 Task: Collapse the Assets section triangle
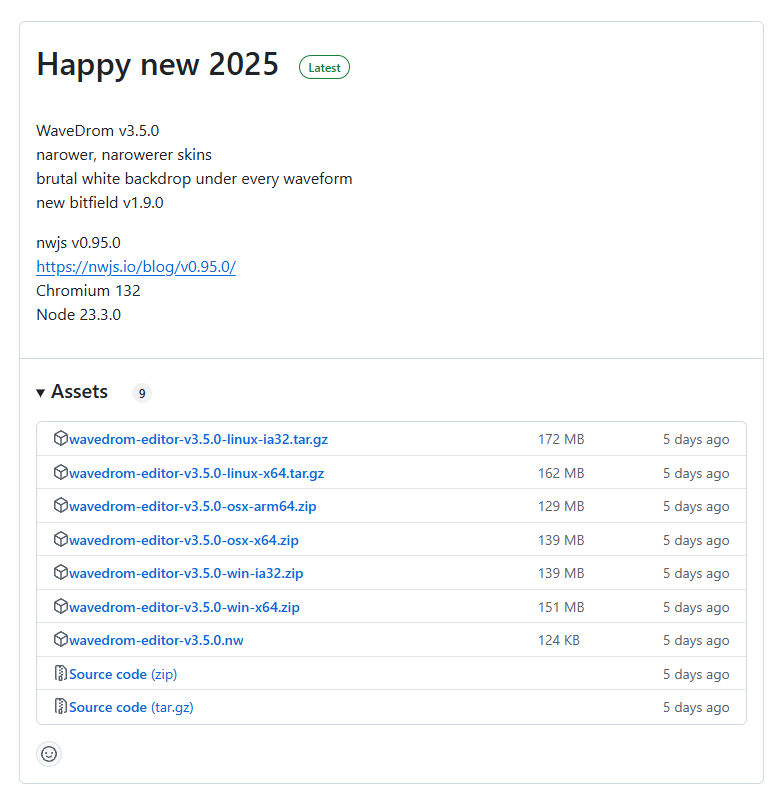tap(40, 393)
